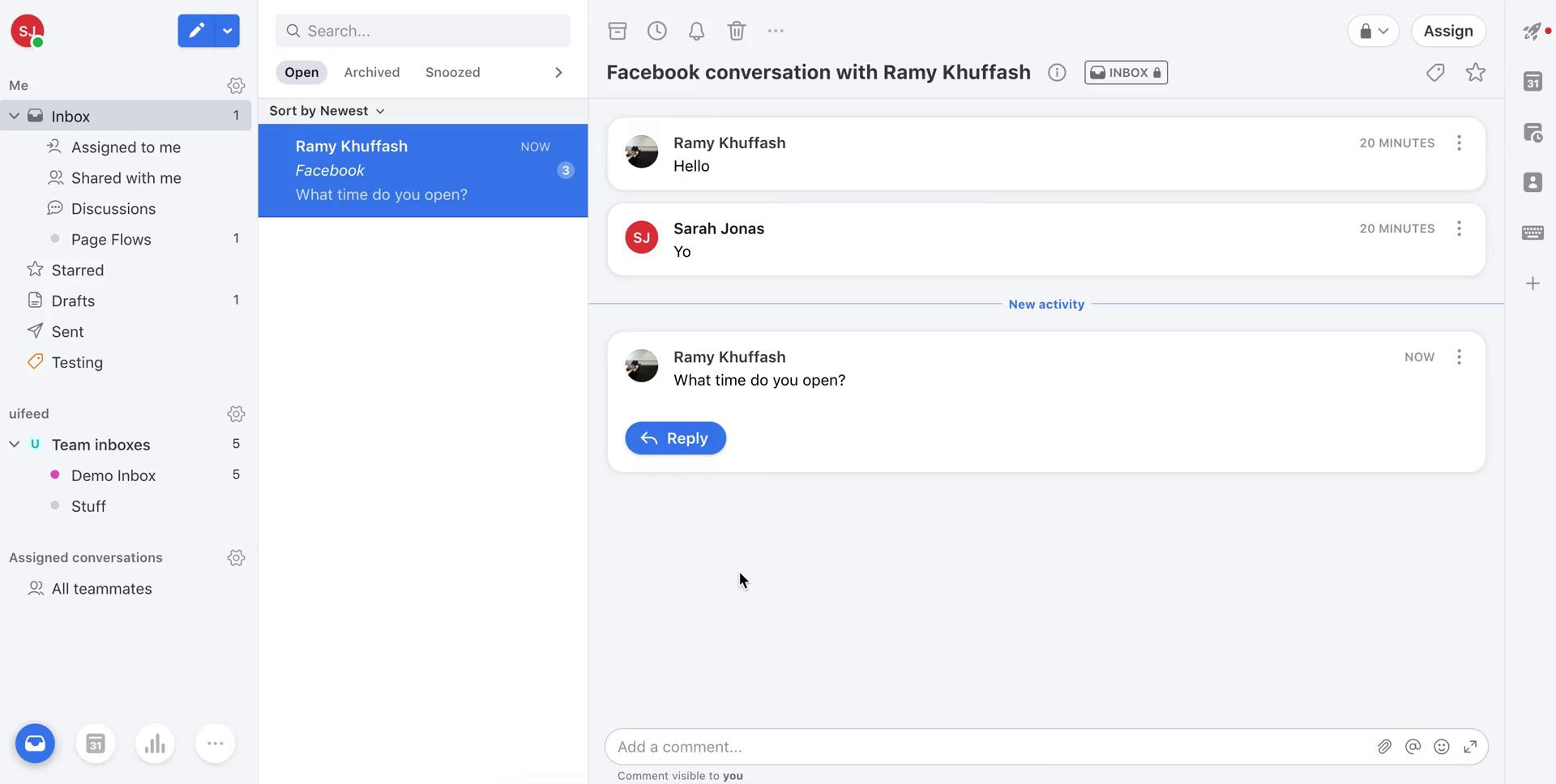Click Sarah Jonas SJ avatar in thread

(641, 237)
